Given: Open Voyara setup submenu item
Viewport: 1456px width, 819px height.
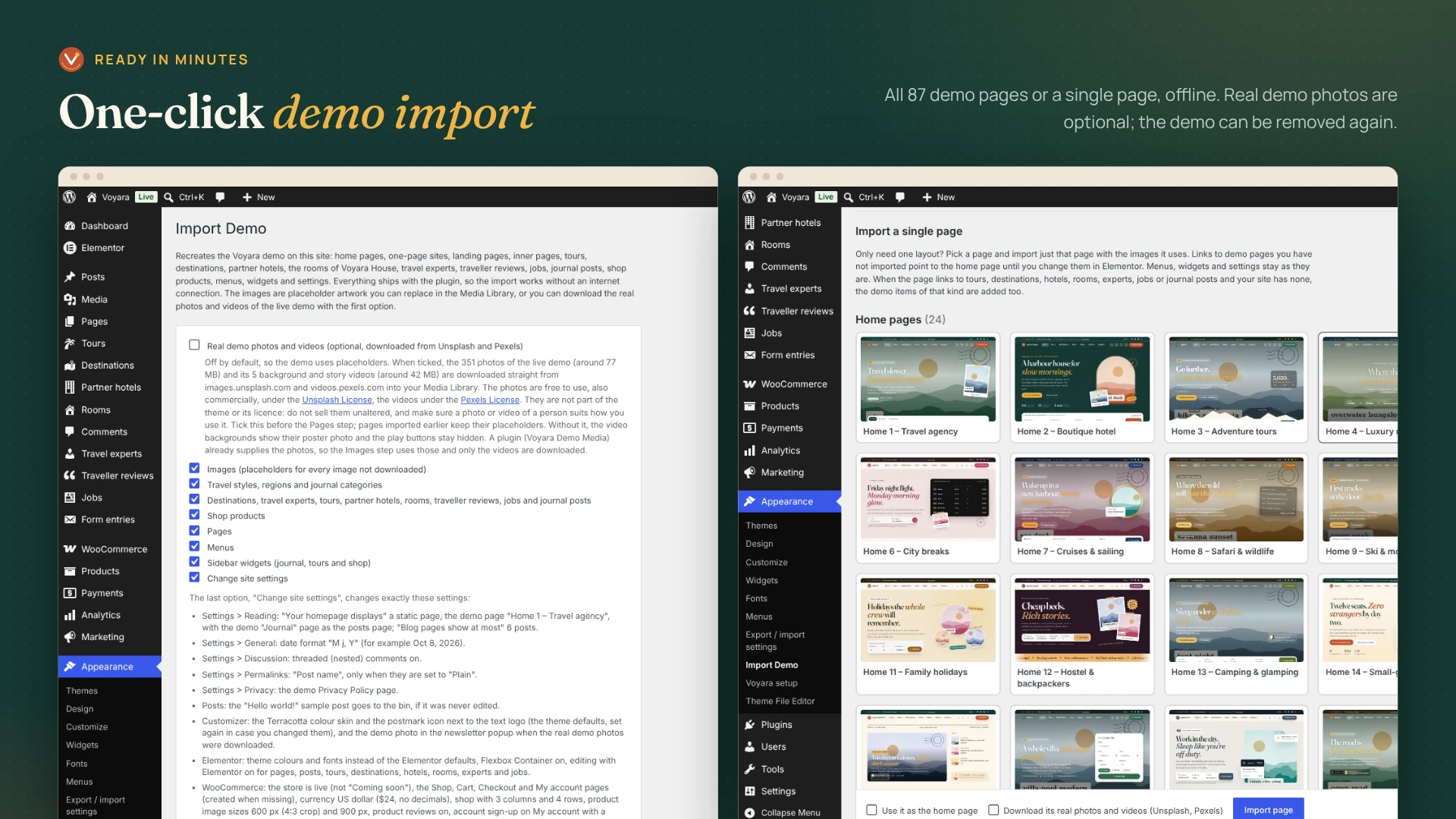Looking at the screenshot, I should point(771,683).
